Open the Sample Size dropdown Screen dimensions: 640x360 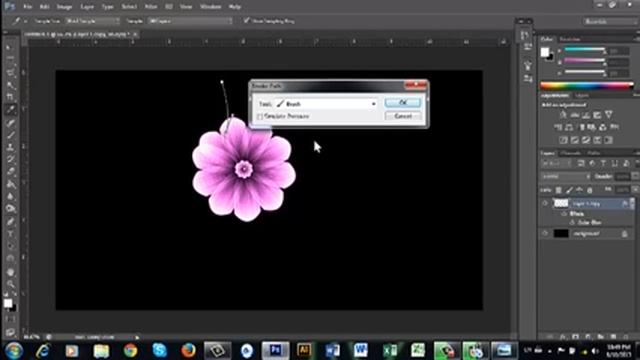[93, 20]
